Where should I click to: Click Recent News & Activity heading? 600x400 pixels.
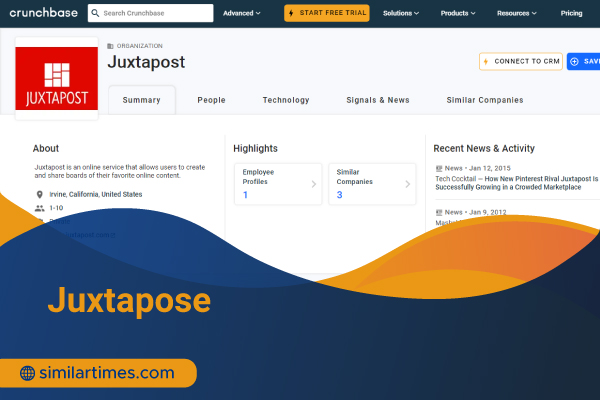click(484, 149)
